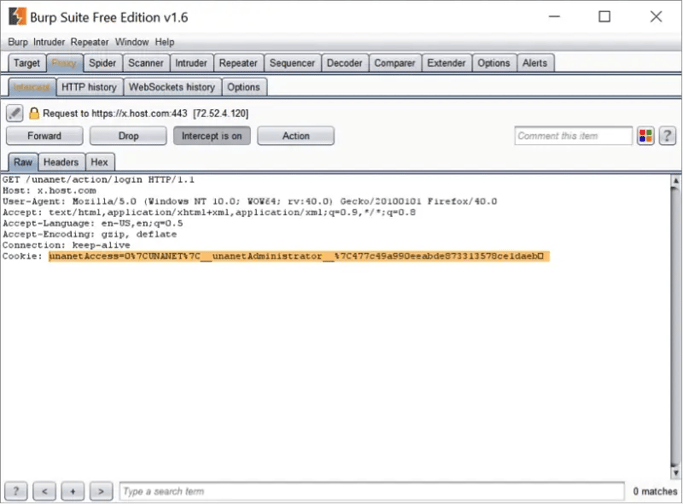Switch to the HTTP history tab

(89, 87)
